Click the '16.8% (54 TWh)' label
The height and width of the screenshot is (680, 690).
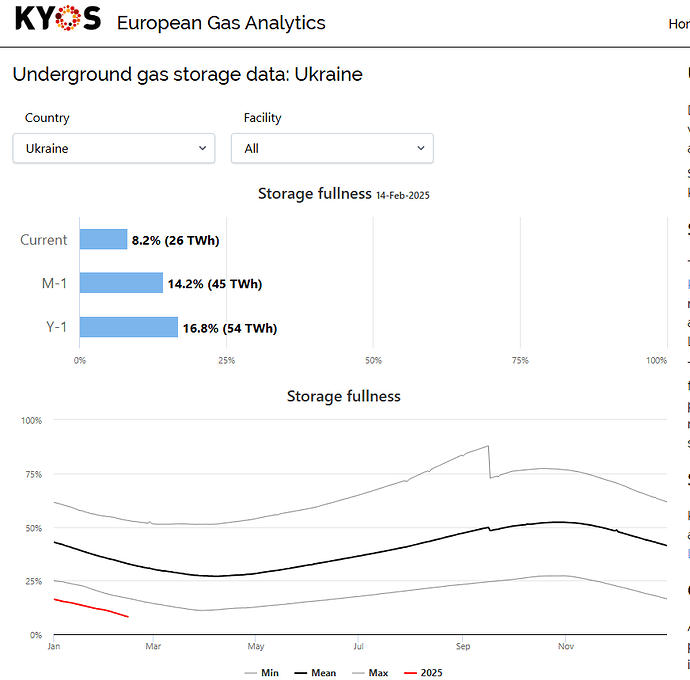coord(230,328)
